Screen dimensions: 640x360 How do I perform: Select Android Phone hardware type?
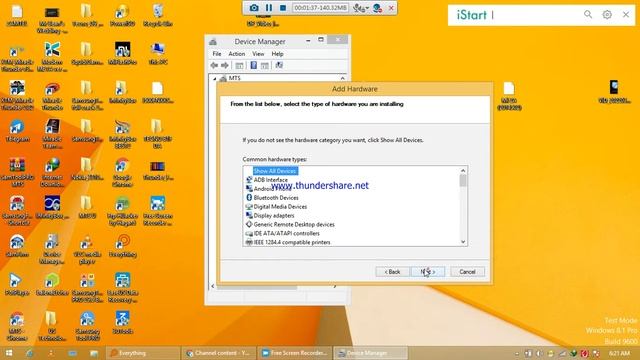pyautogui.click(x=273, y=189)
